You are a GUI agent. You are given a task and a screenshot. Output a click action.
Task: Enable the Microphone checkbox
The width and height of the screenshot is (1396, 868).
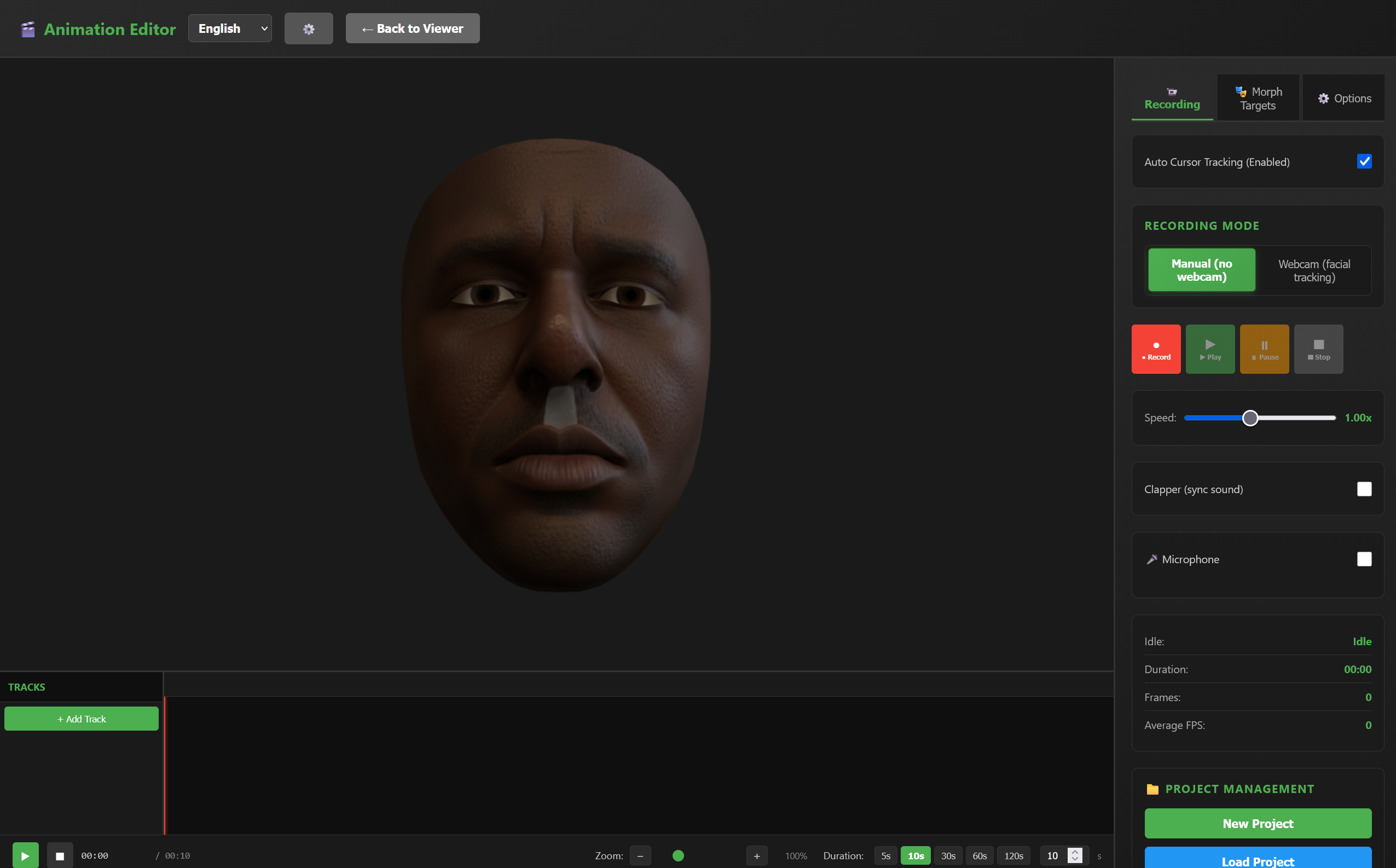tap(1364, 559)
